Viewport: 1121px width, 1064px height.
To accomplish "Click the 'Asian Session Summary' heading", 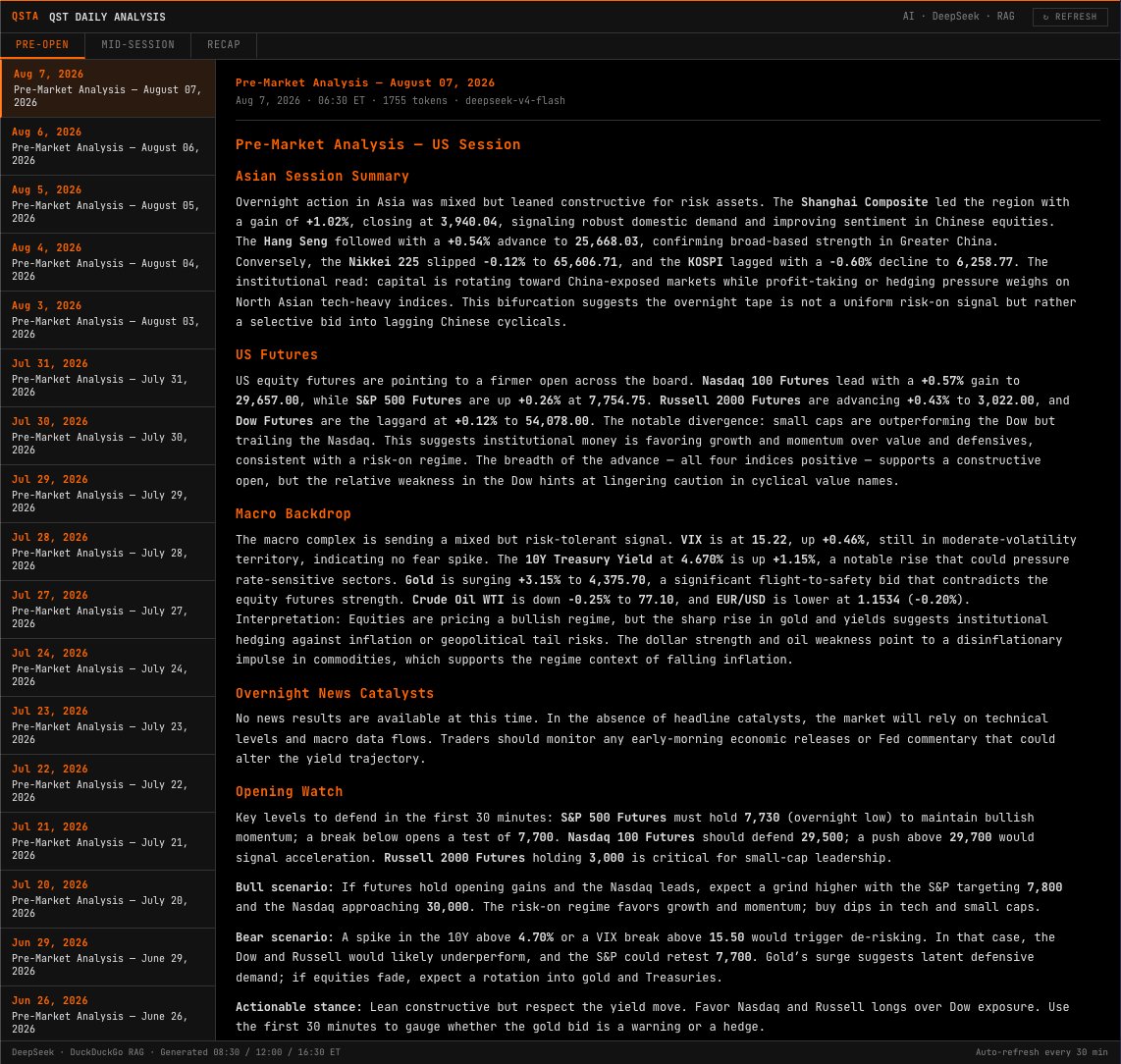I will point(322,176).
